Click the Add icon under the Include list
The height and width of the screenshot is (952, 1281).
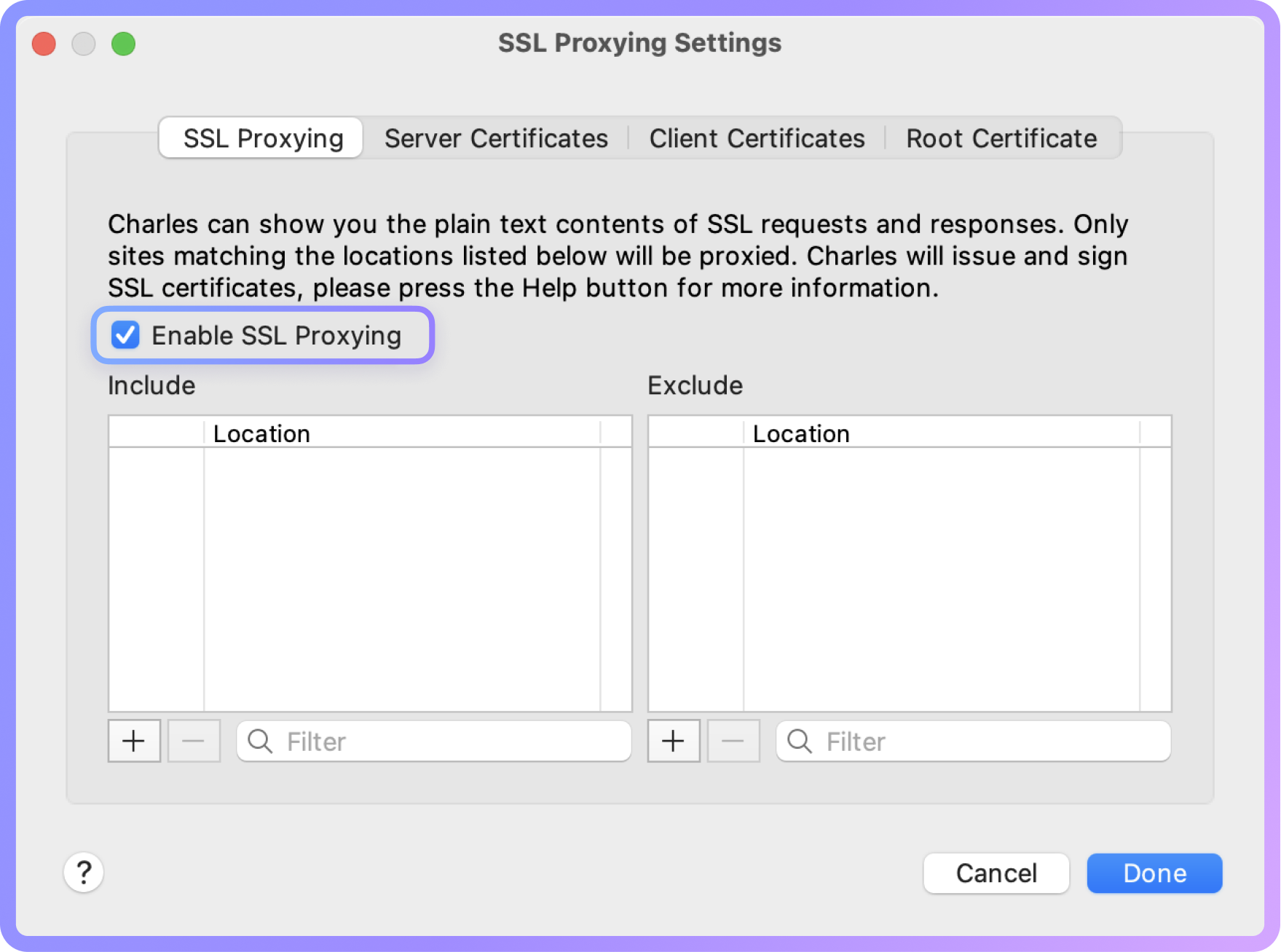click(x=134, y=741)
